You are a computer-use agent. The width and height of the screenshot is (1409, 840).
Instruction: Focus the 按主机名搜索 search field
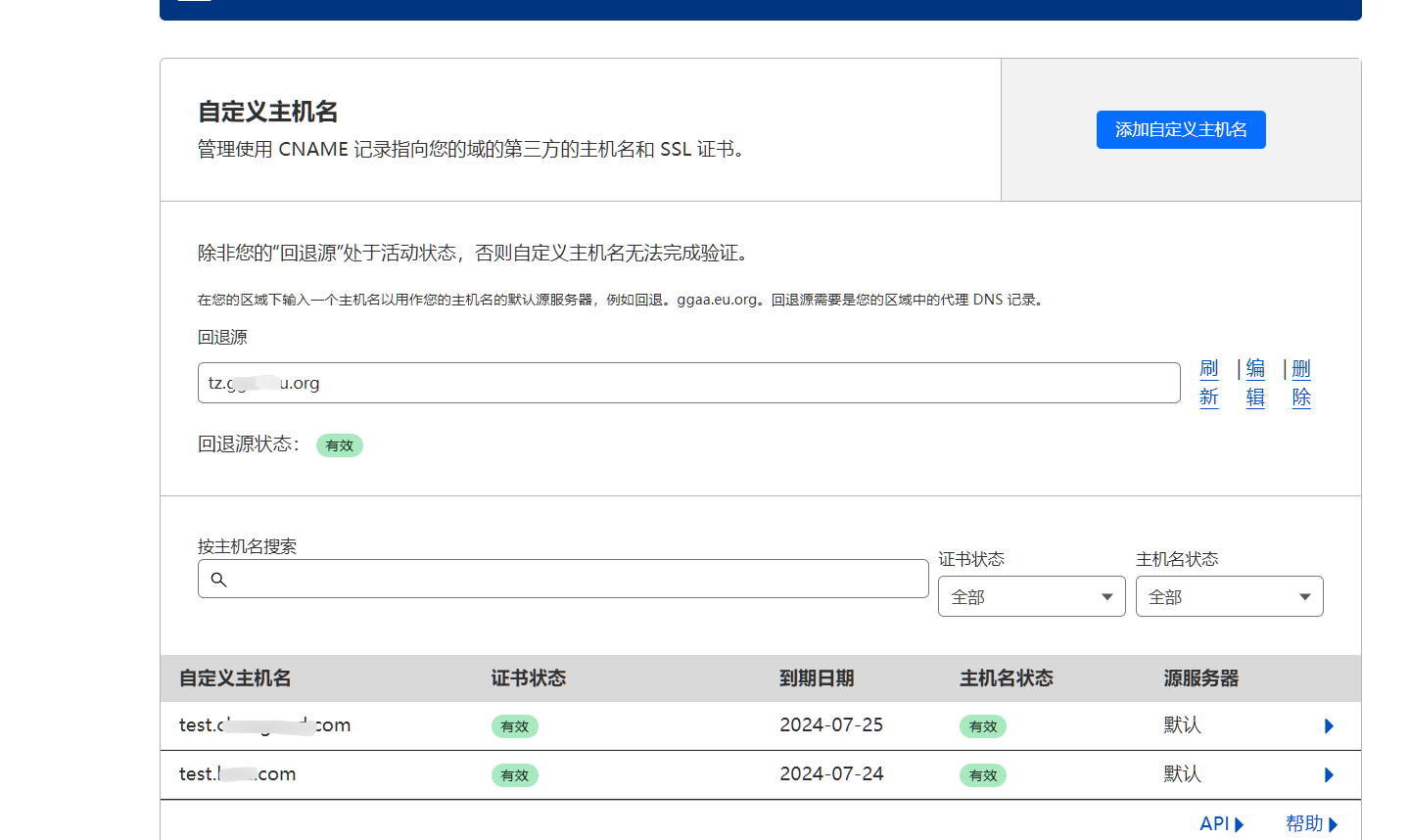click(563, 579)
